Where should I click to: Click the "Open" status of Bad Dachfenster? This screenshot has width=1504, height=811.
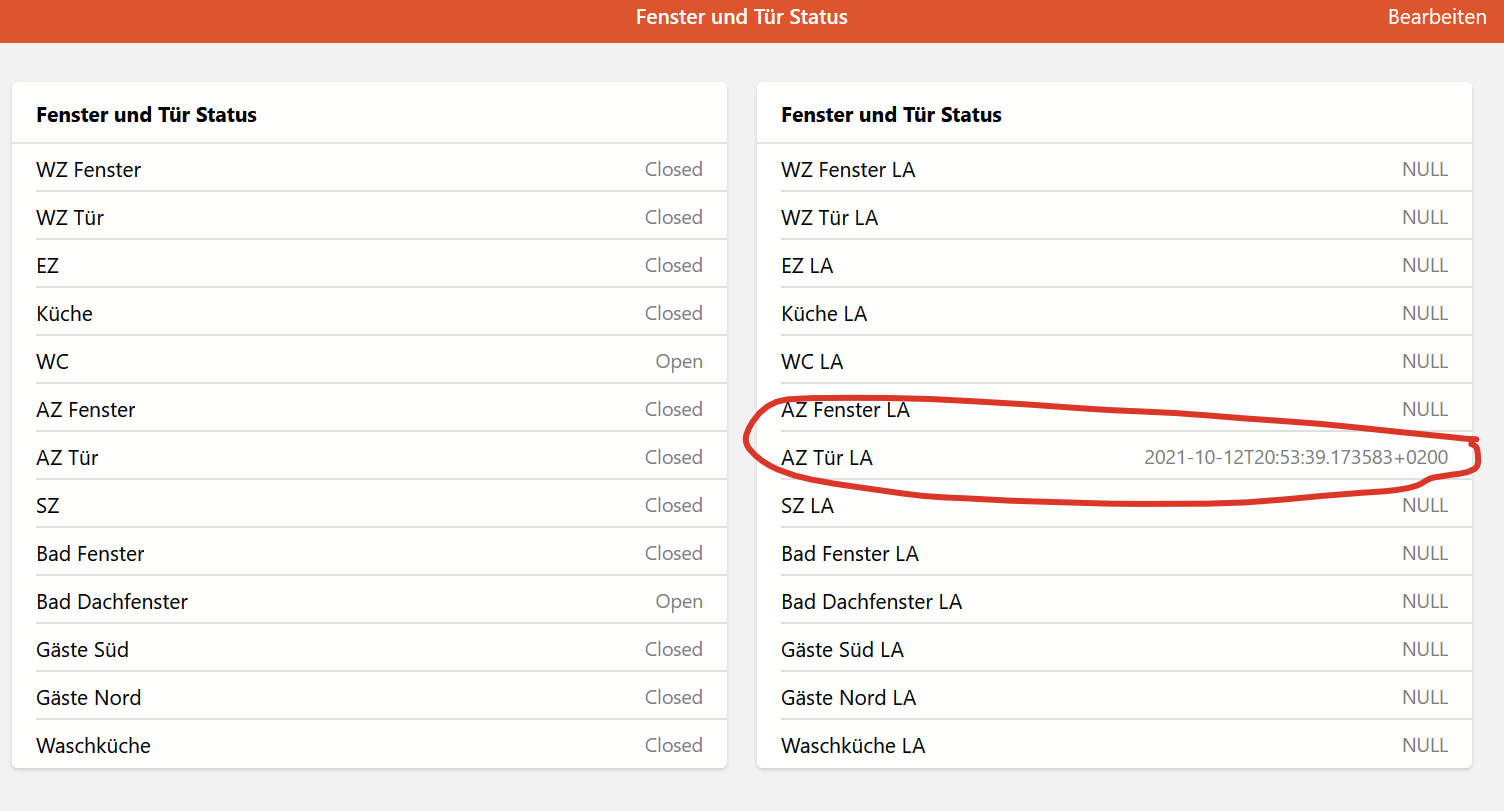679,601
